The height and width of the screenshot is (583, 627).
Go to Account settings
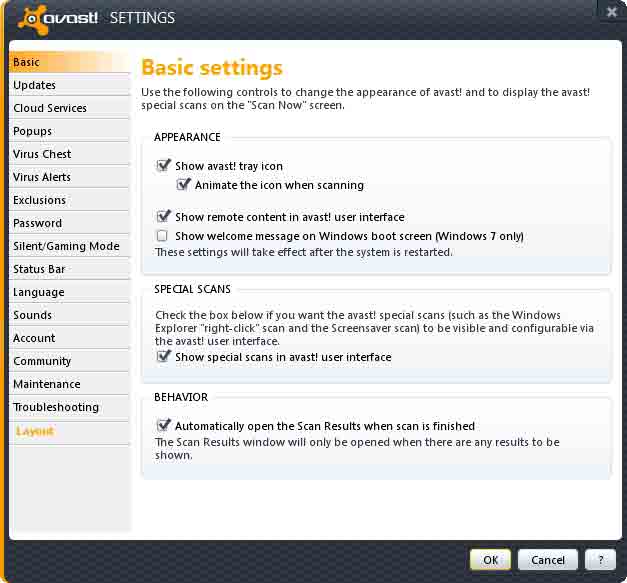tap(69, 338)
